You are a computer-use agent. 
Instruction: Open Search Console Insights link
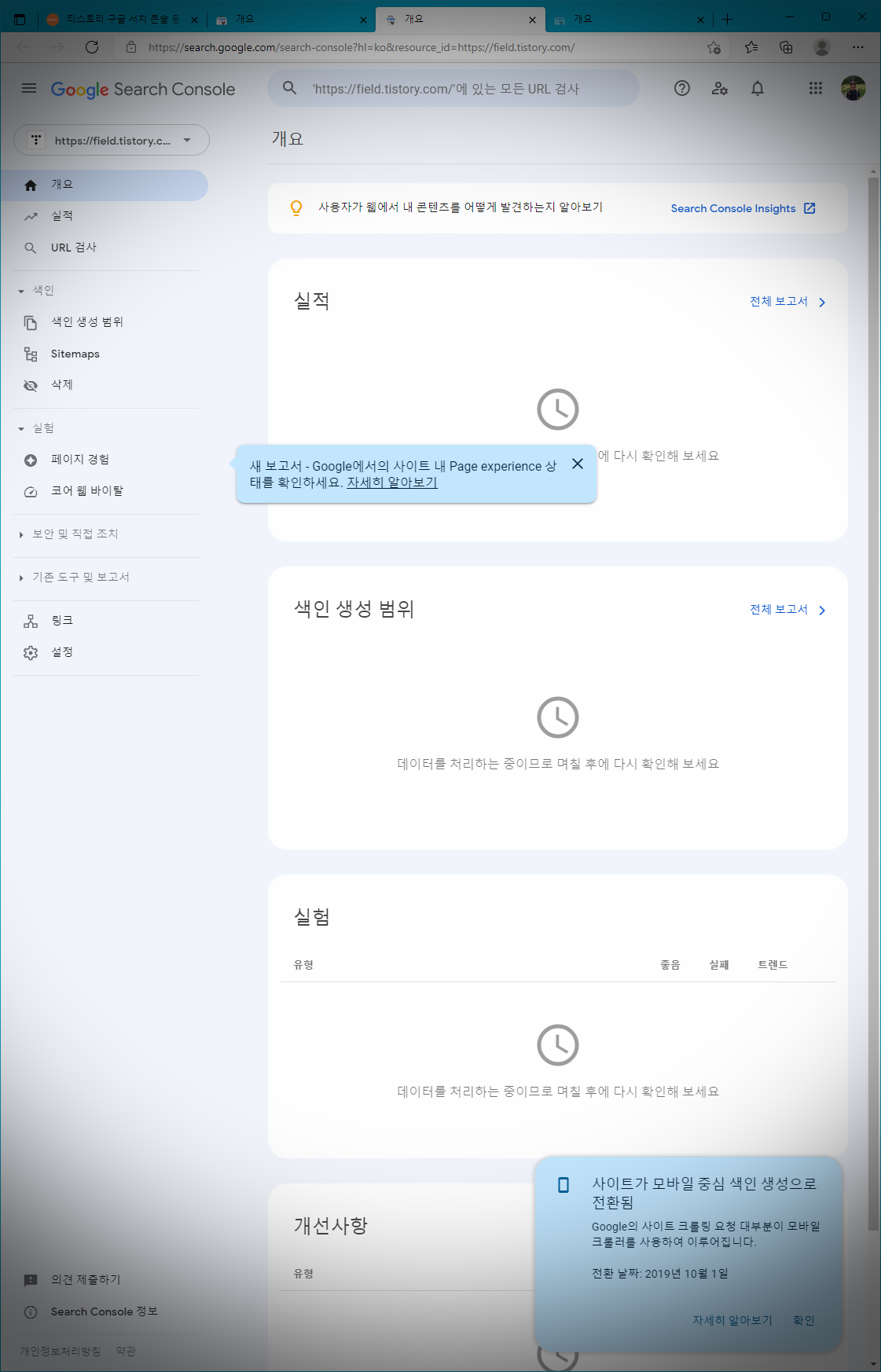(x=743, y=208)
